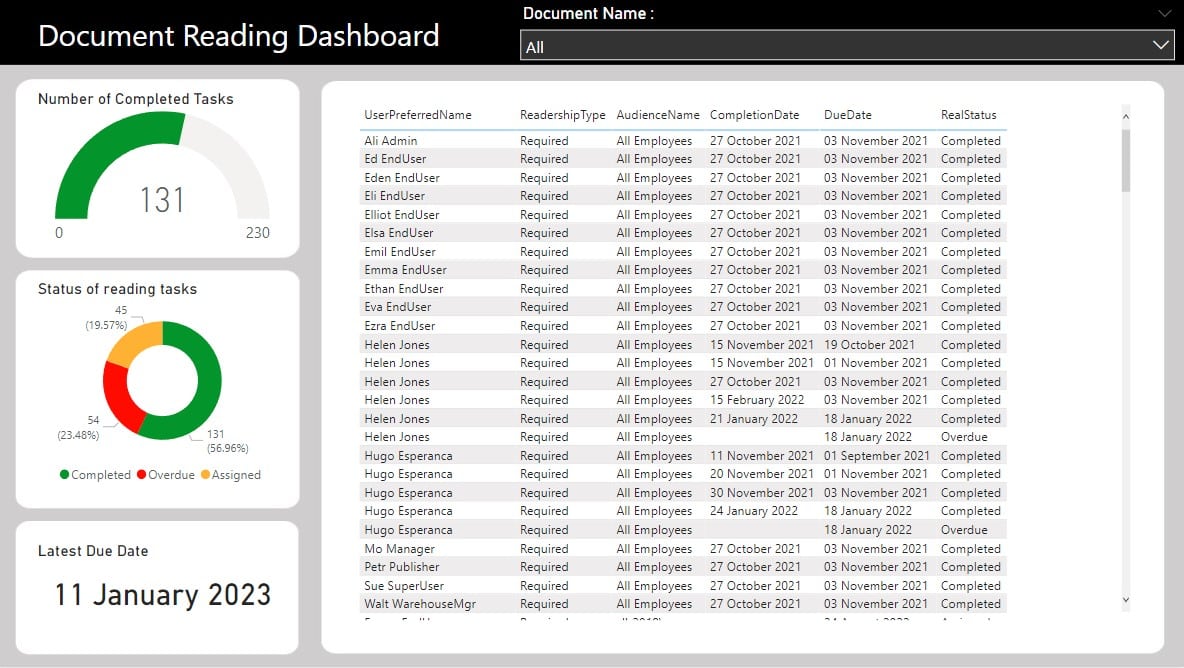Collapse the filter pane with the top-right chevron
This screenshot has height=668, width=1184.
click(1163, 13)
